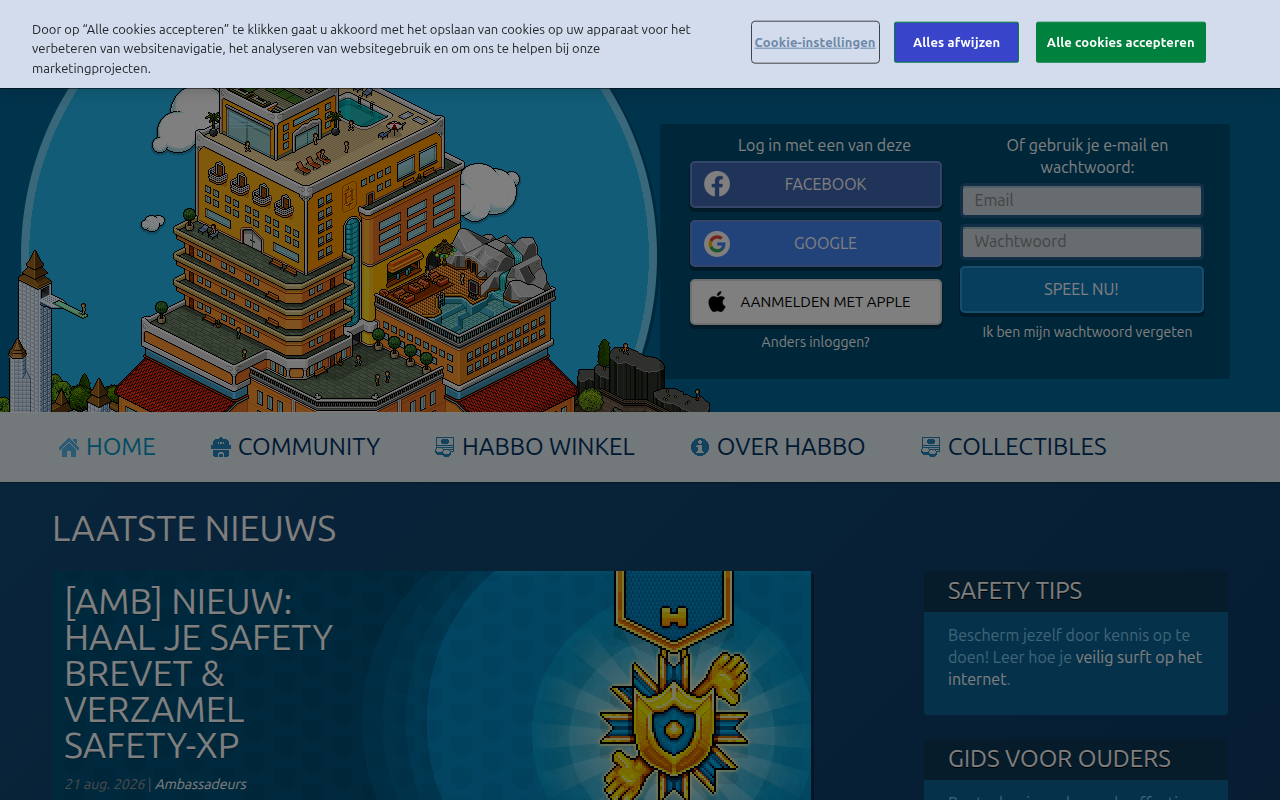Image resolution: width=1280 pixels, height=800 pixels.
Task: Click the Google logo icon
Action: (716, 244)
